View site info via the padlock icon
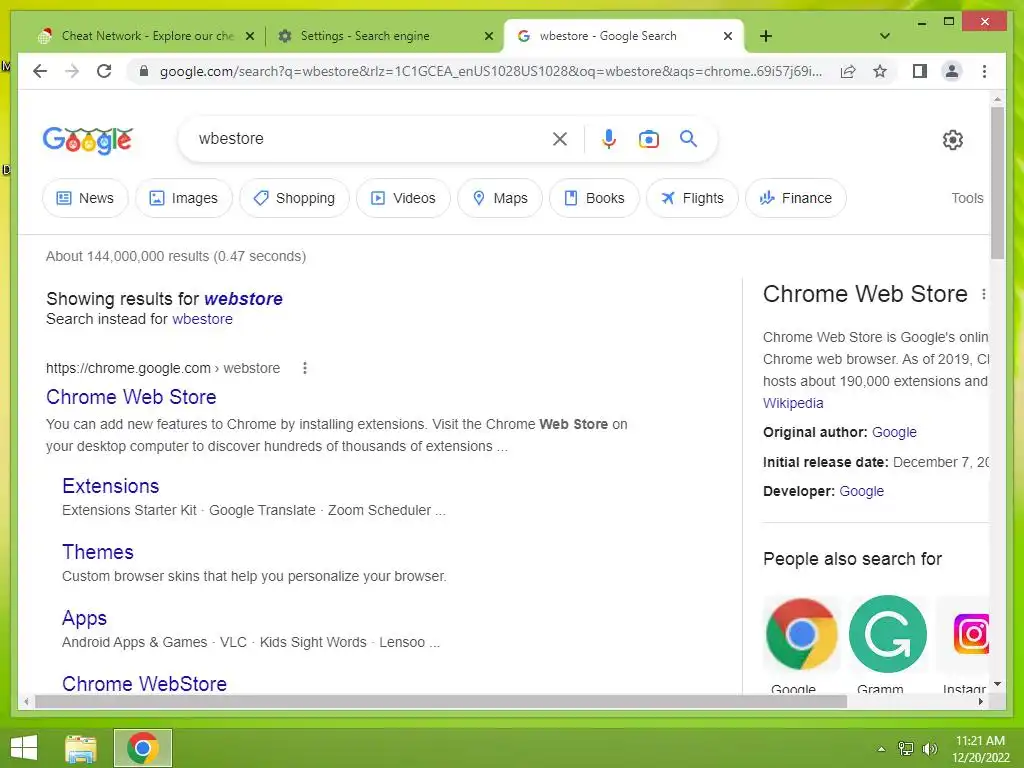The height and width of the screenshot is (768, 1024). (144, 71)
